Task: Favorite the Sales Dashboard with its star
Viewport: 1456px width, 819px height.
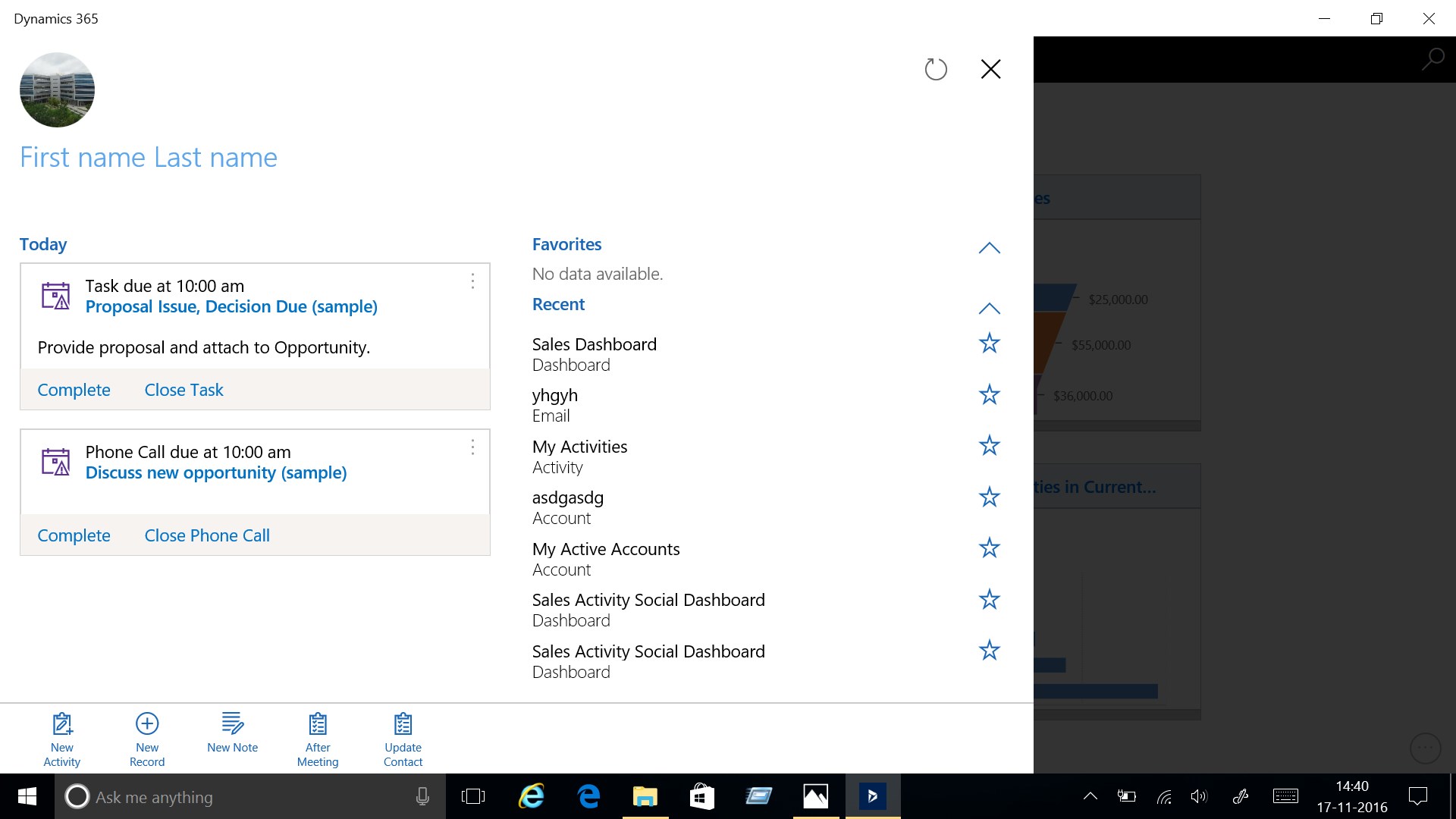Action: coord(989,344)
